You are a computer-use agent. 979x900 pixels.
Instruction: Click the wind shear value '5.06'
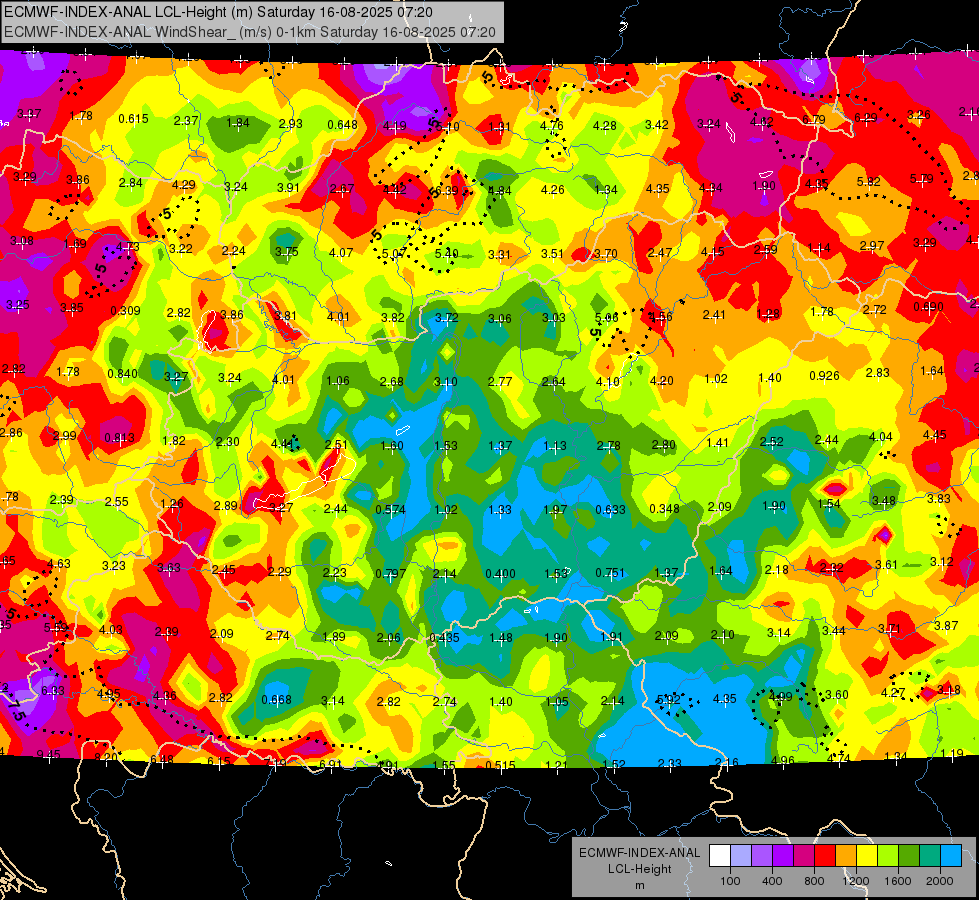606,318
